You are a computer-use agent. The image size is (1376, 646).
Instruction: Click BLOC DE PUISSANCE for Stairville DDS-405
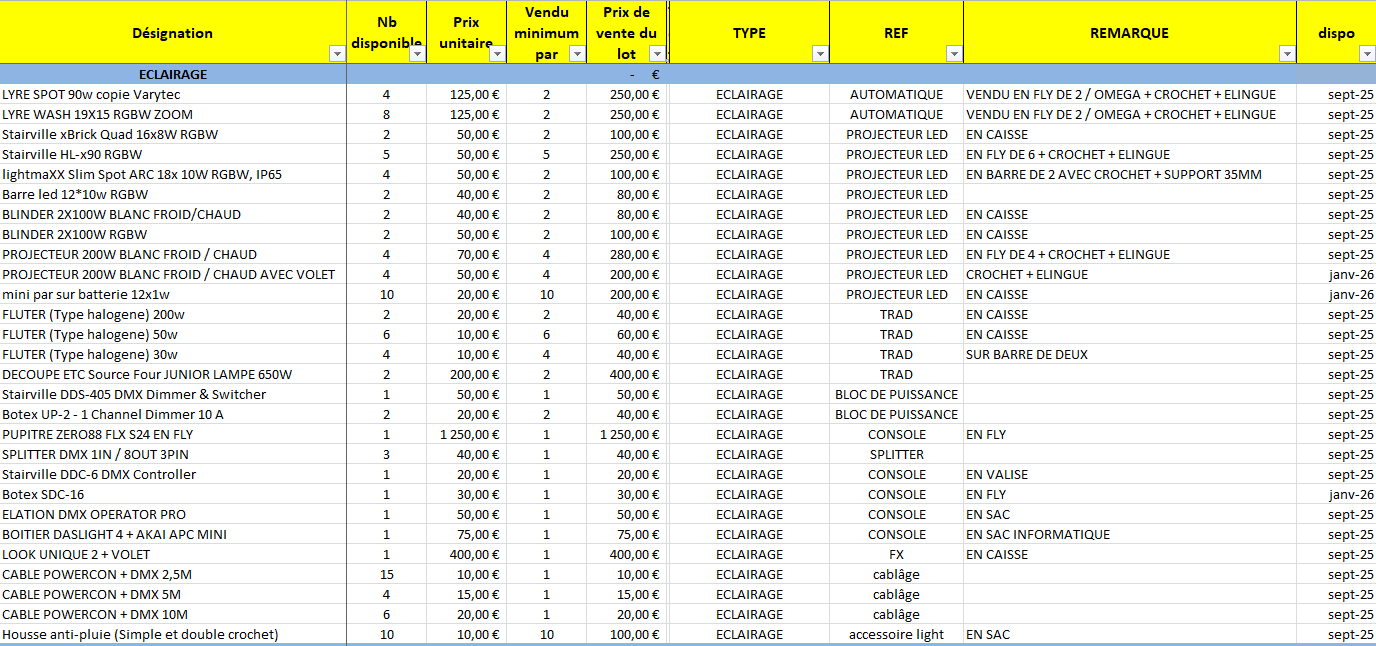coord(897,394)
